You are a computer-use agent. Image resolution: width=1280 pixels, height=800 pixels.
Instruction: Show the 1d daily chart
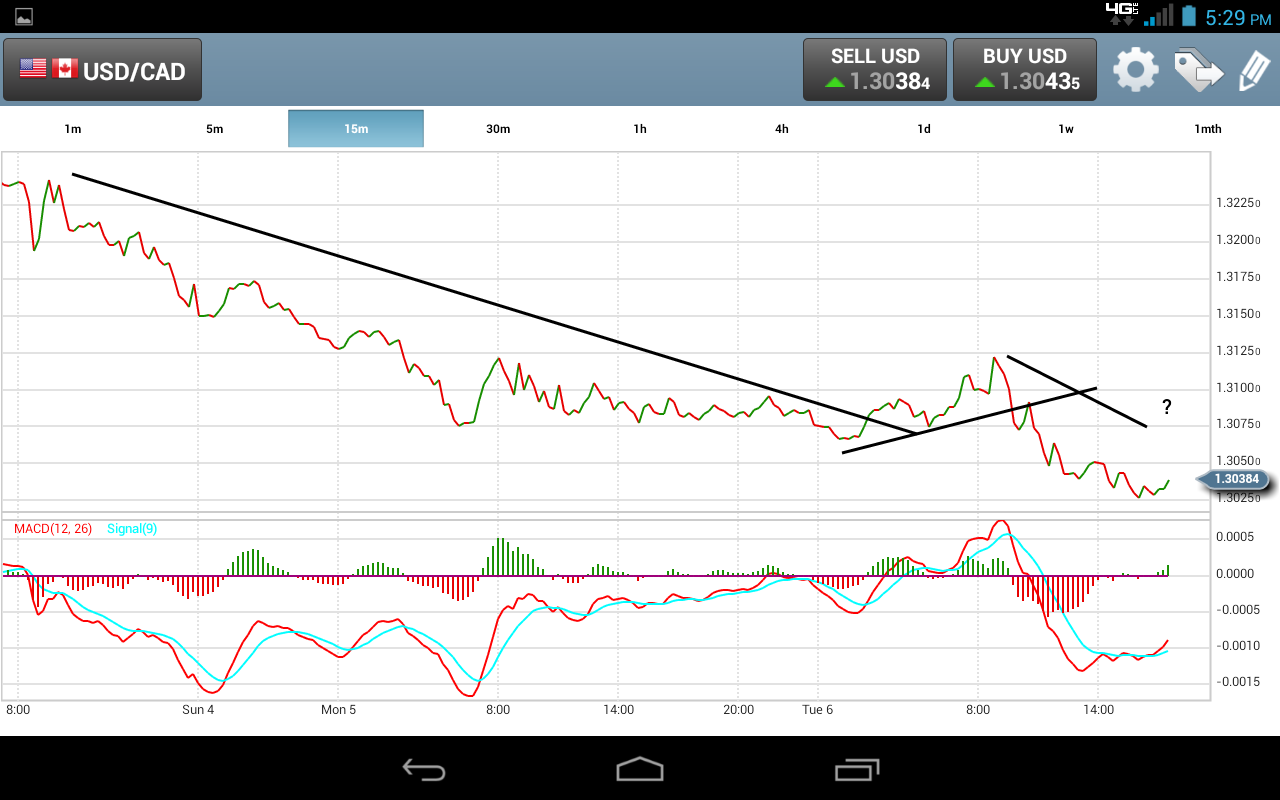click(x=924, y=129)
